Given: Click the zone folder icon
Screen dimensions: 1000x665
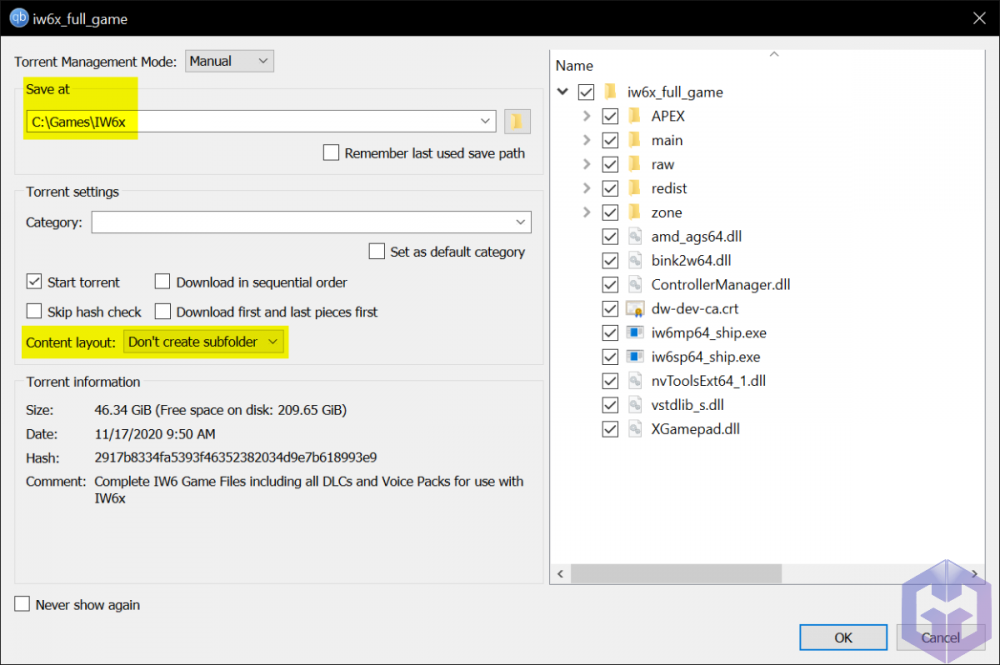Looking at the screenshot, I should click(635, 212).
